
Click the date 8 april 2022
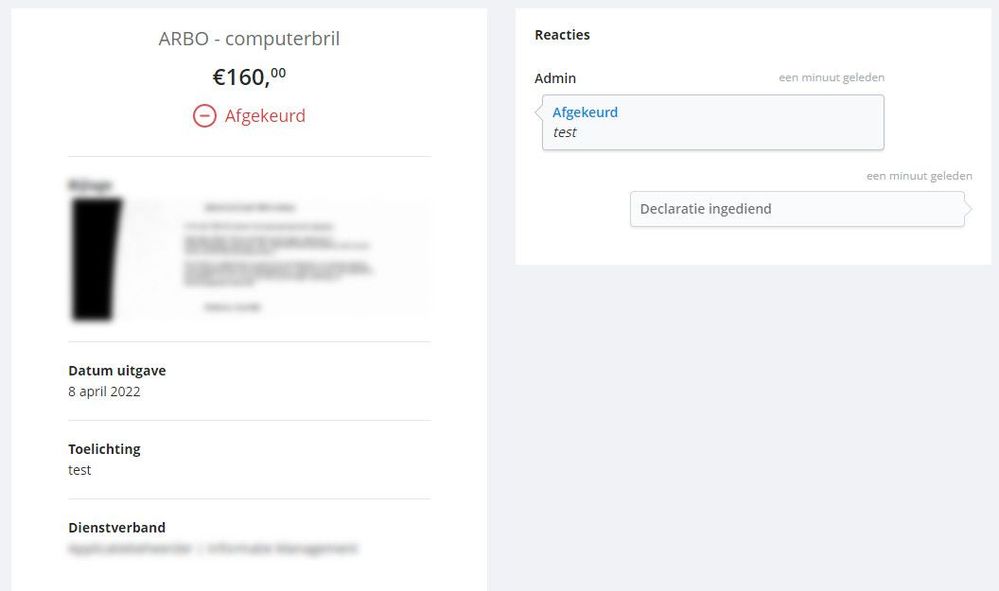tap(104, 392)
